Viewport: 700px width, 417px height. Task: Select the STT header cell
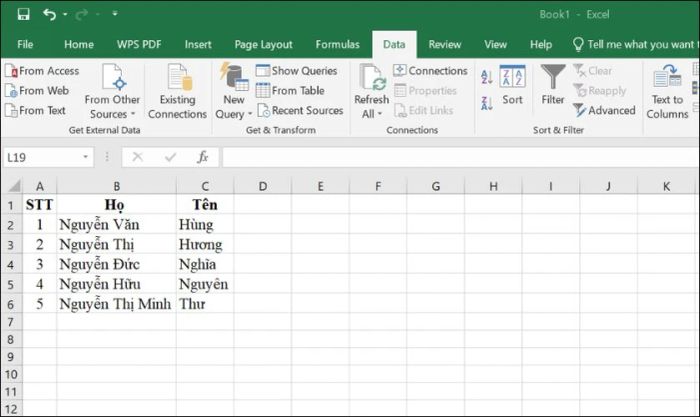(40, 204)
